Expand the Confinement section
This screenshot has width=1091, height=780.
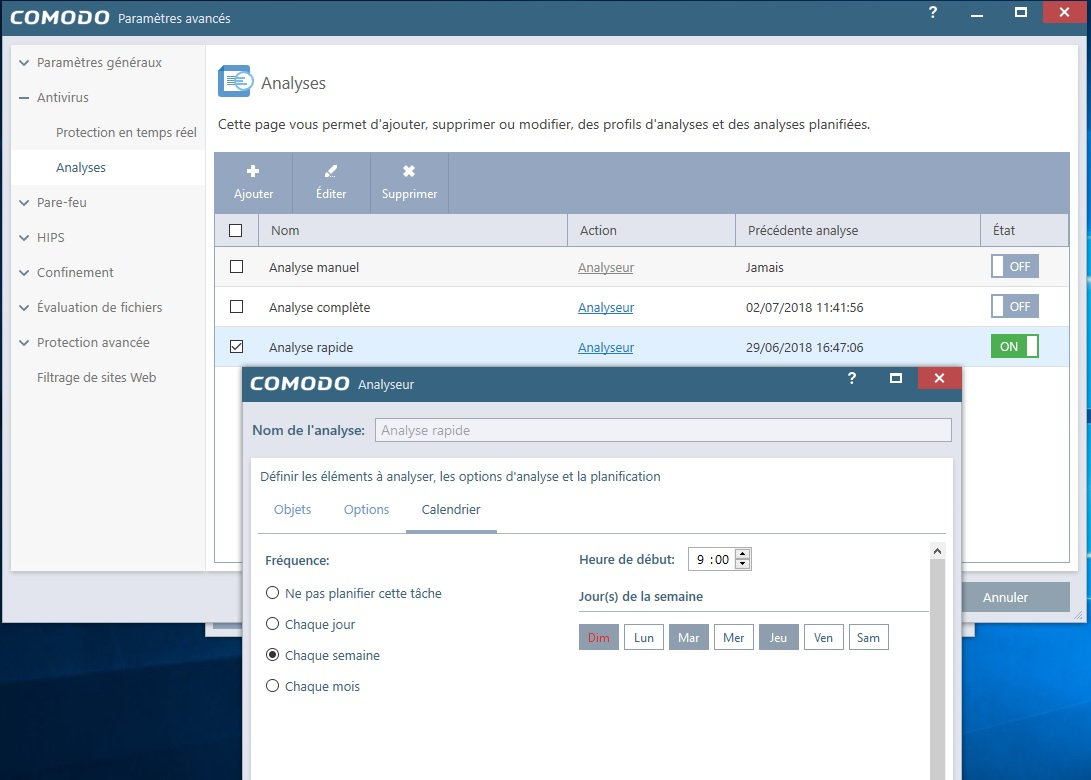point(24,273)
